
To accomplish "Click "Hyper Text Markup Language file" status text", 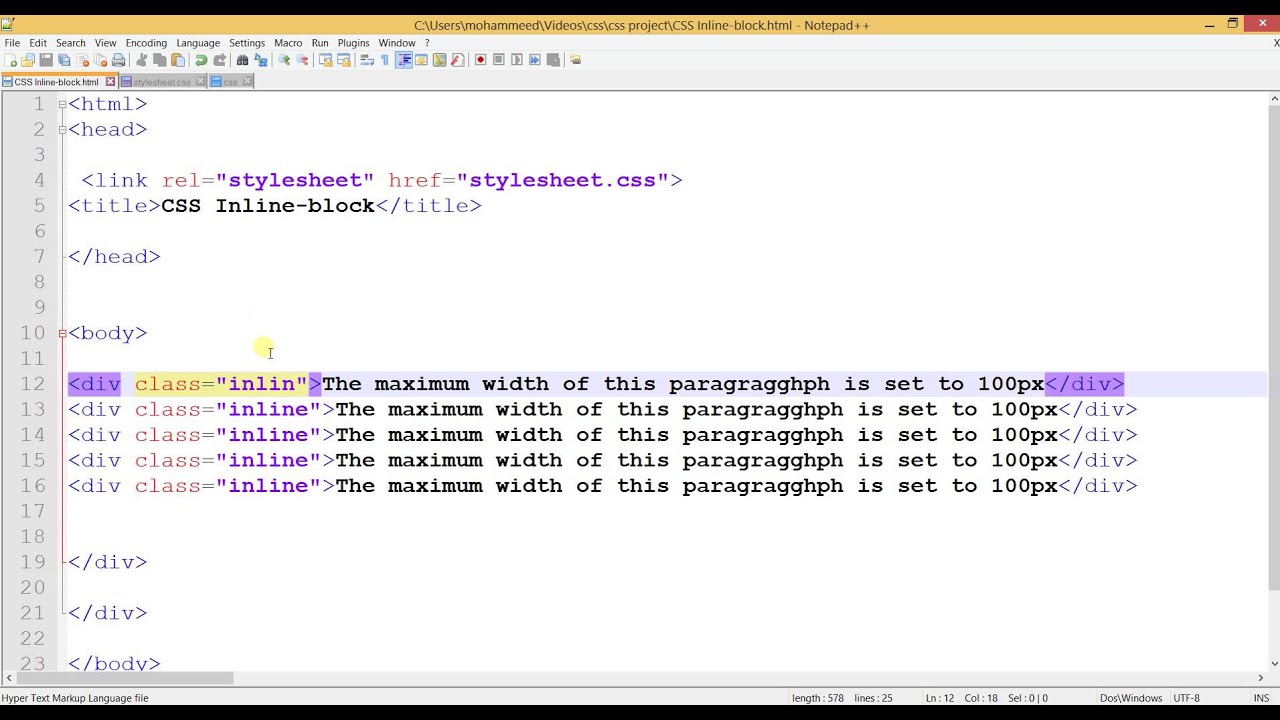I will click(75, 698).
